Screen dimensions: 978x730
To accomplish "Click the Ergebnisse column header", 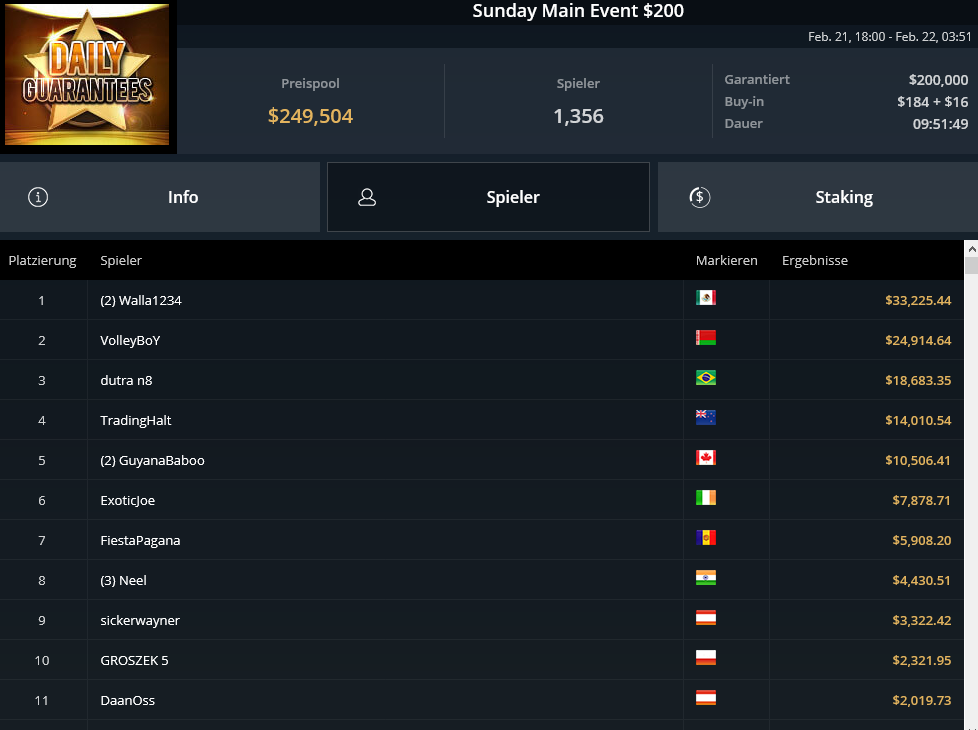I will click(815, 260).
